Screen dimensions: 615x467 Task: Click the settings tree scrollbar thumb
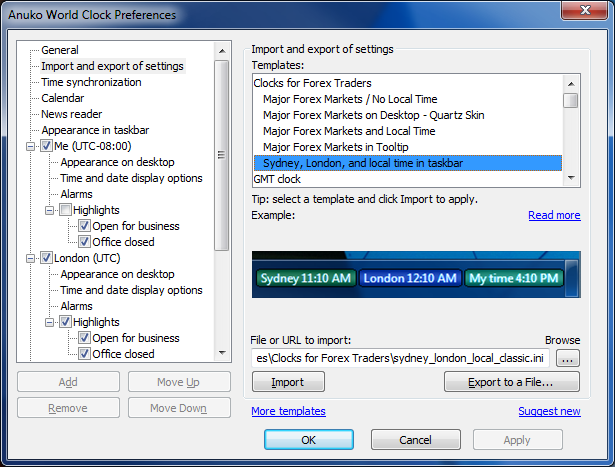[x=222, y=155]
